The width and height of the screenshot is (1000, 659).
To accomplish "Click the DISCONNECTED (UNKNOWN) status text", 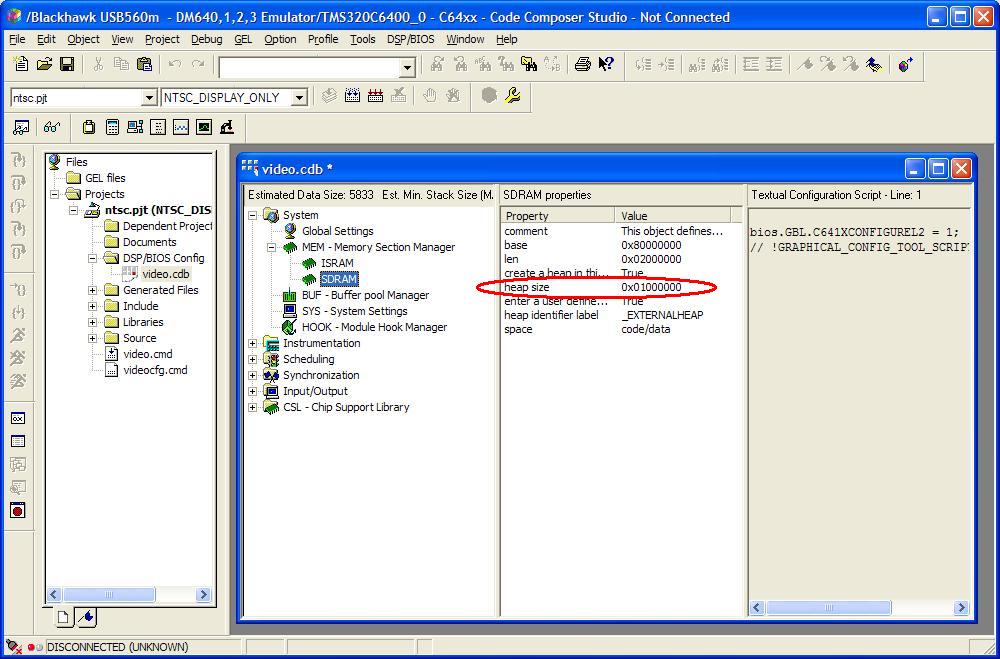I will point(117,647).
